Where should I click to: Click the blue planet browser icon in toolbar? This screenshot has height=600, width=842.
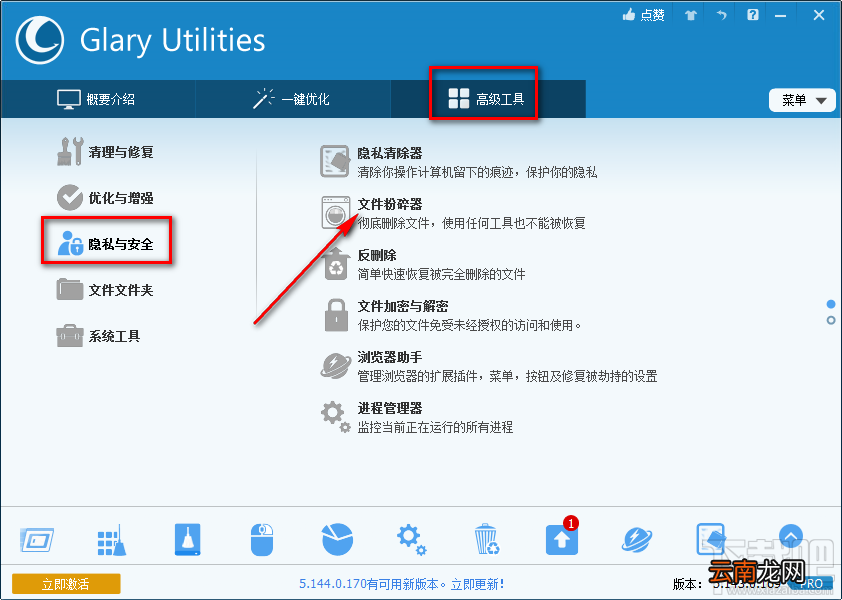(637, 540)
